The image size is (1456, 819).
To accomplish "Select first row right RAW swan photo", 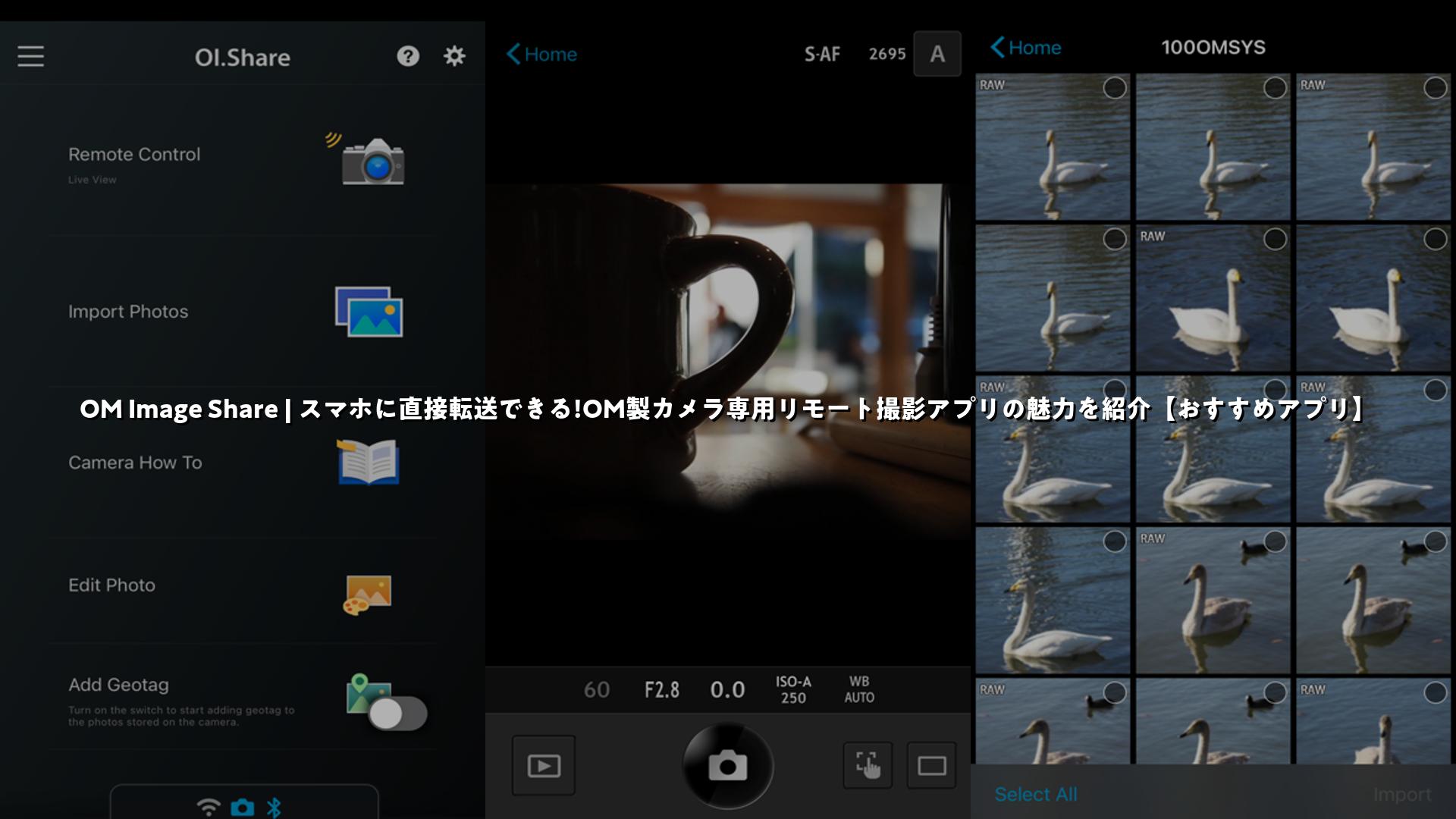I will 1436,88.
